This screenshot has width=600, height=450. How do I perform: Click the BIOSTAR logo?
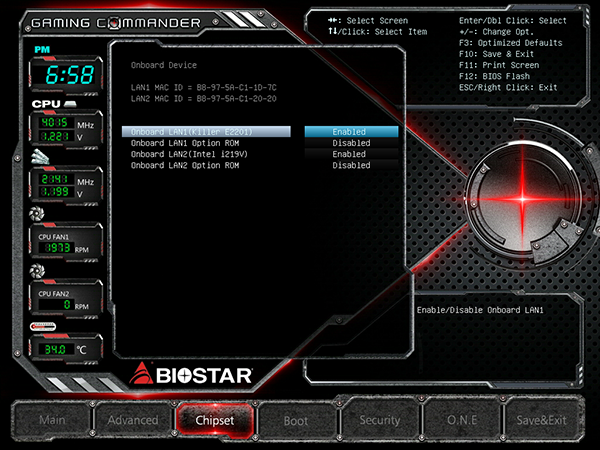pos(191,373)
